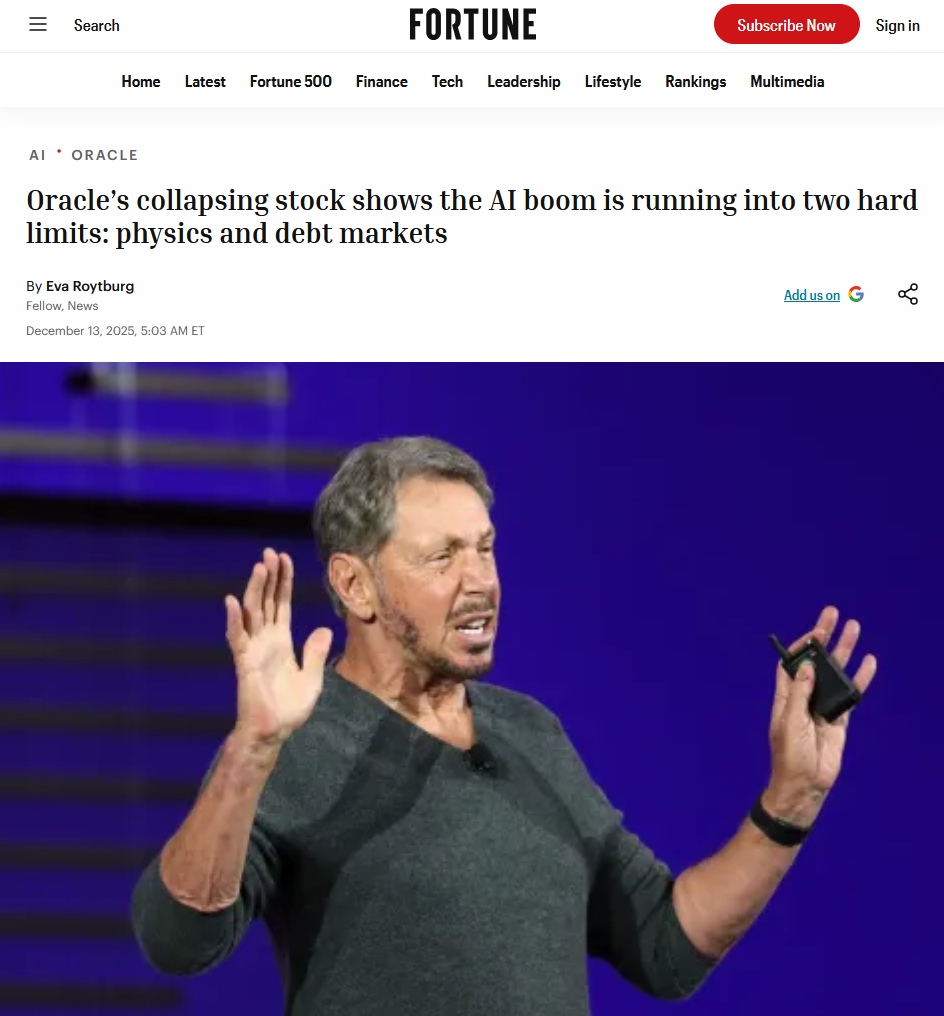Open the Latest section

click(205, 82)
